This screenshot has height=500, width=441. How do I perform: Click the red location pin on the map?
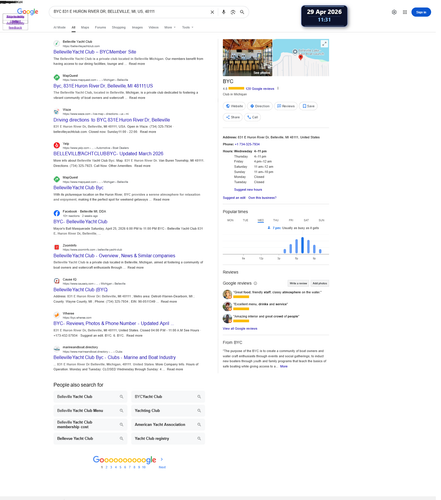300,57
